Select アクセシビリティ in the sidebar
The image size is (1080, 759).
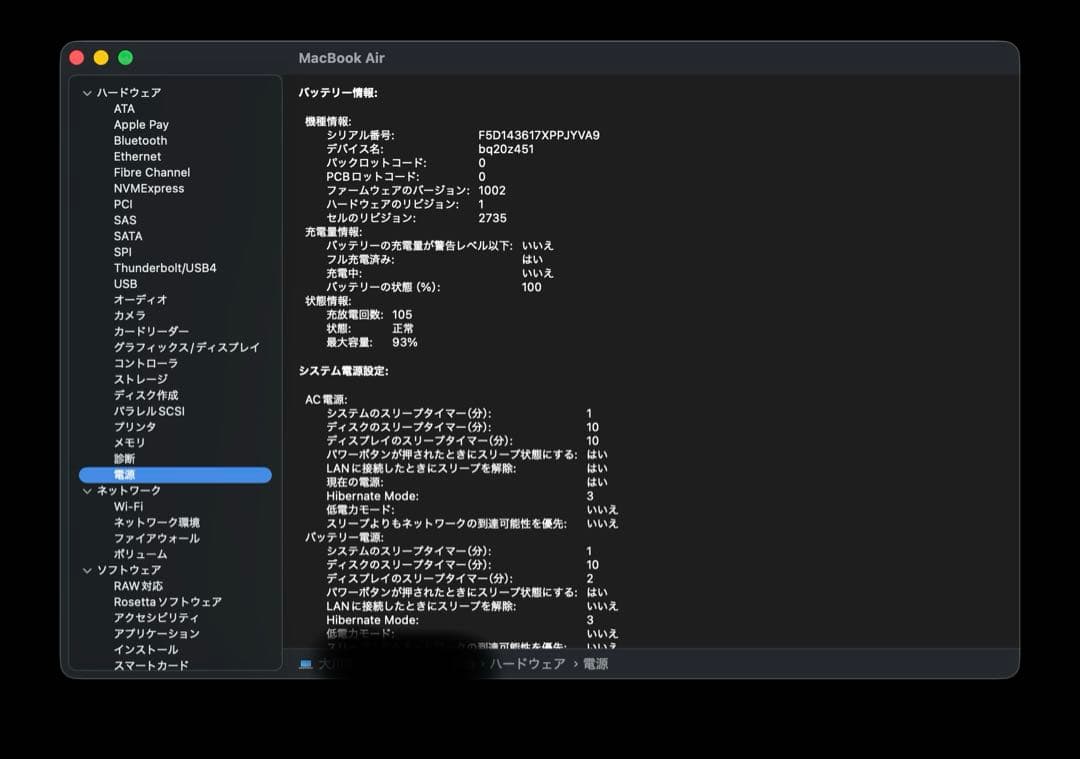156,617
